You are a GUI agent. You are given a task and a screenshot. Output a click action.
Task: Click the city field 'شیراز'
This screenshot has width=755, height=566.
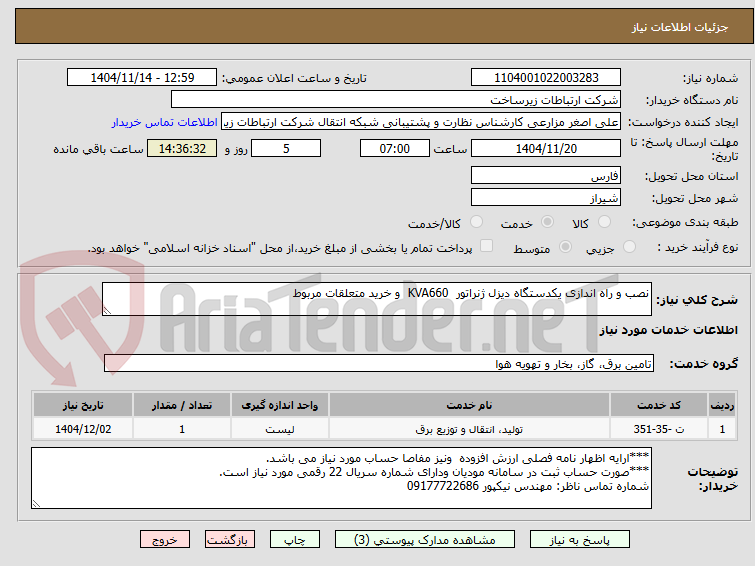click(546, 197)
